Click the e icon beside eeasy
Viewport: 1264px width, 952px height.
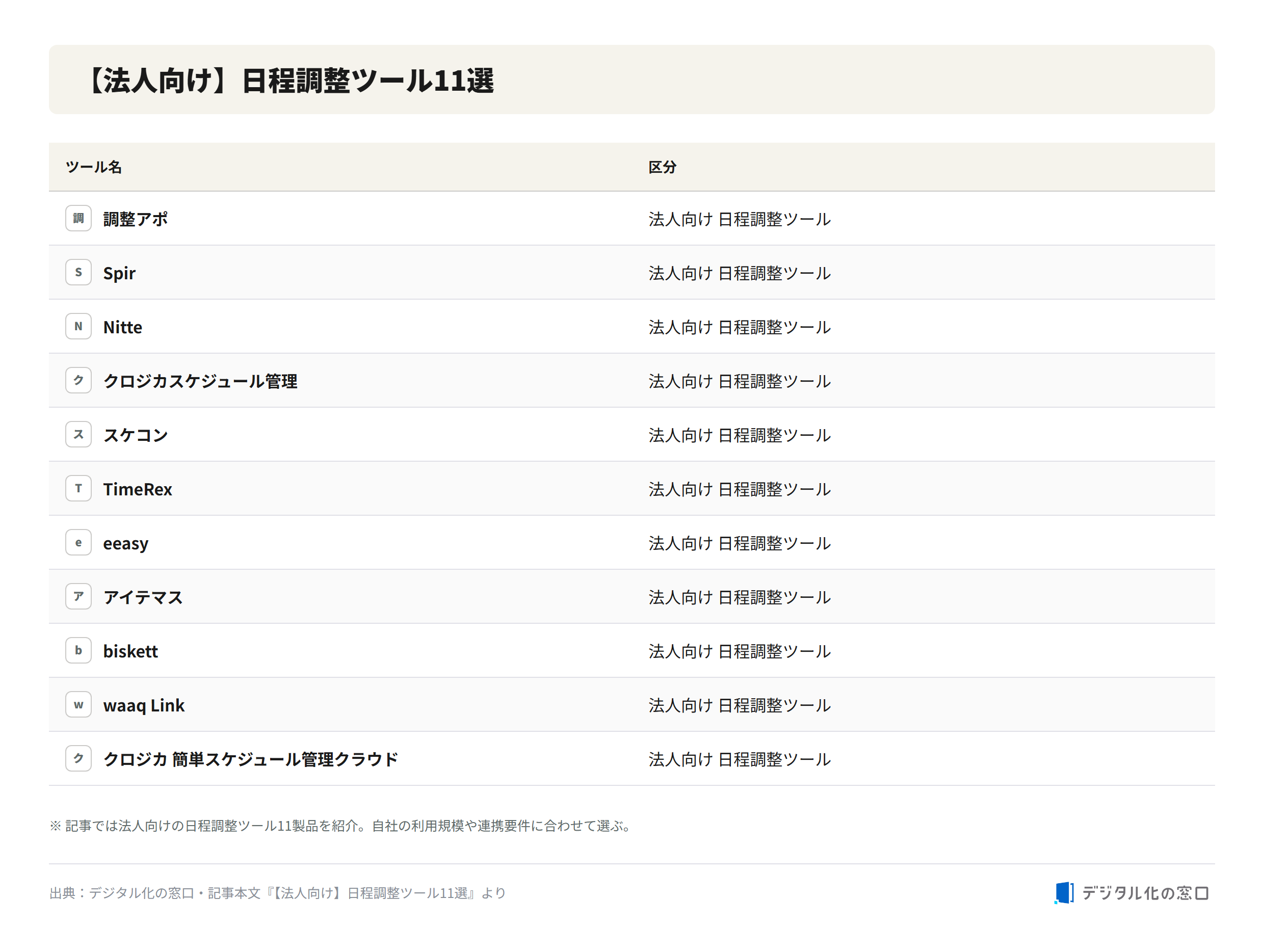click(x=78, y=542)
